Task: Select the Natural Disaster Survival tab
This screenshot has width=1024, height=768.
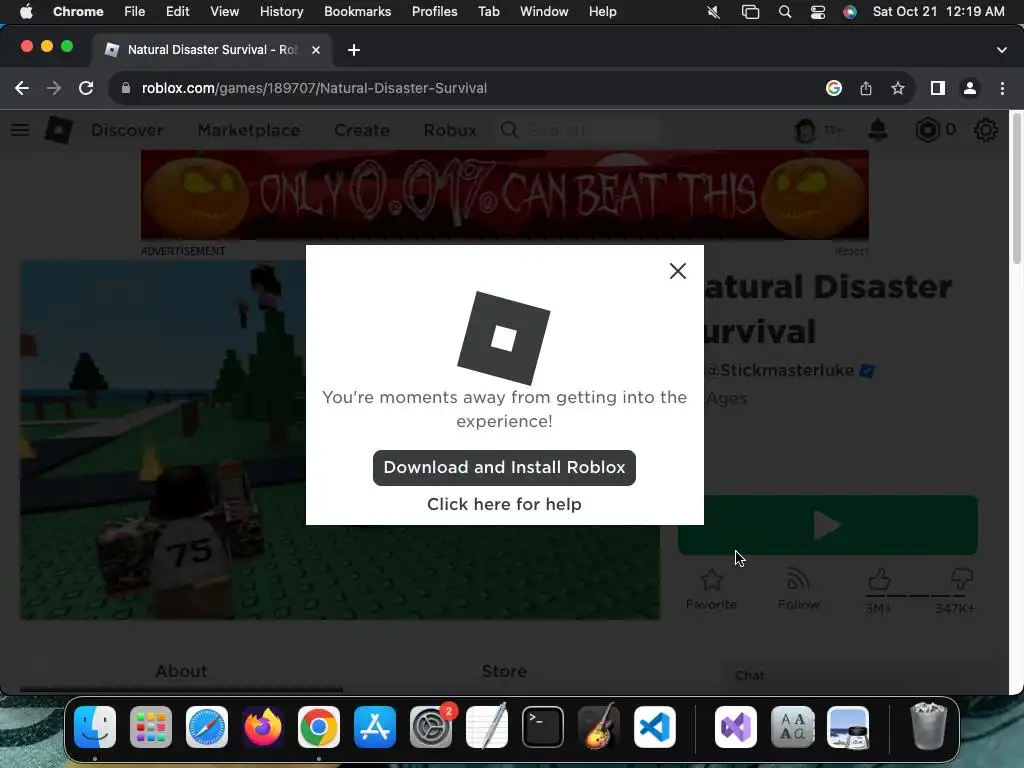Action: click(212, 50)
